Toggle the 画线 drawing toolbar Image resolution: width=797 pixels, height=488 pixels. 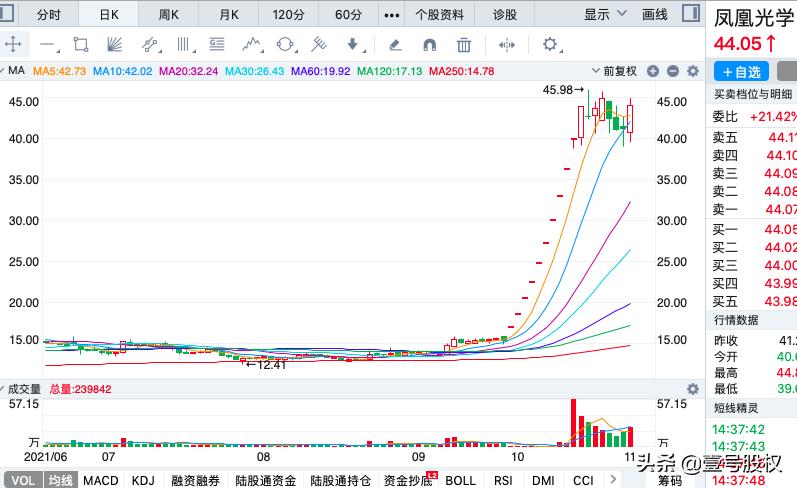[654, 14]
